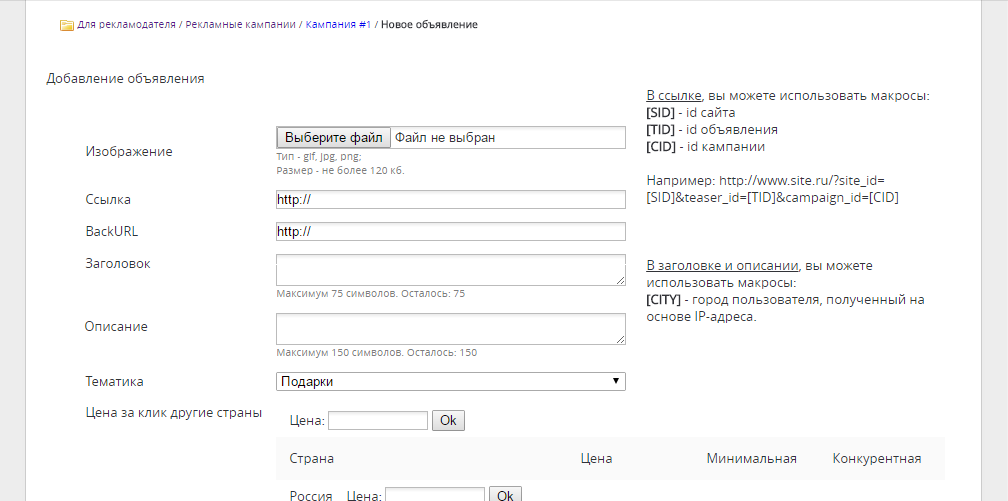
Task: Expand the «Тематика» dropdown showing Подарки
Action: point(451,381)
